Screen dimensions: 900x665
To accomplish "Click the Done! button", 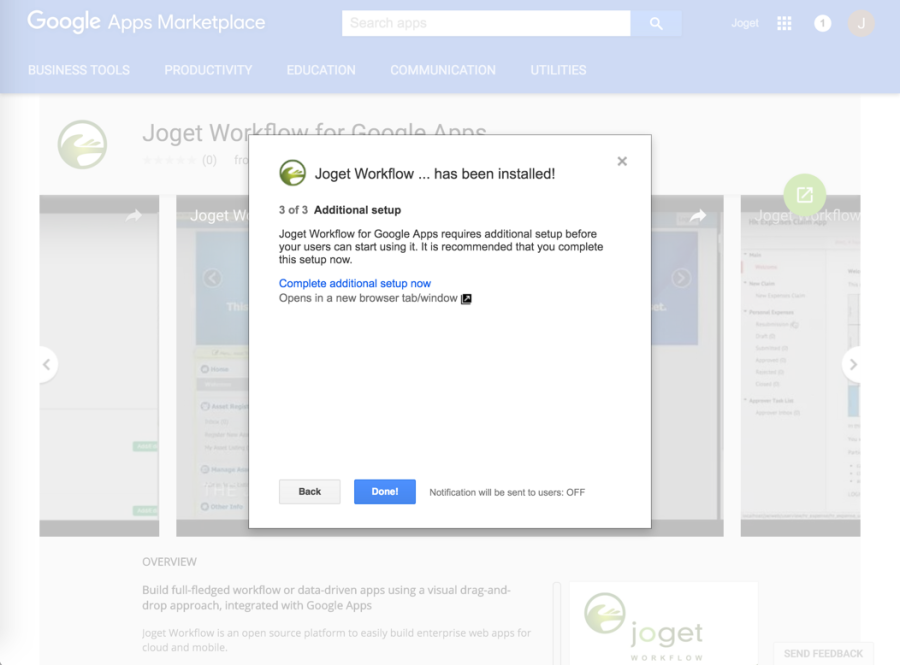I will pyautogui.click(x=385, y=492).
